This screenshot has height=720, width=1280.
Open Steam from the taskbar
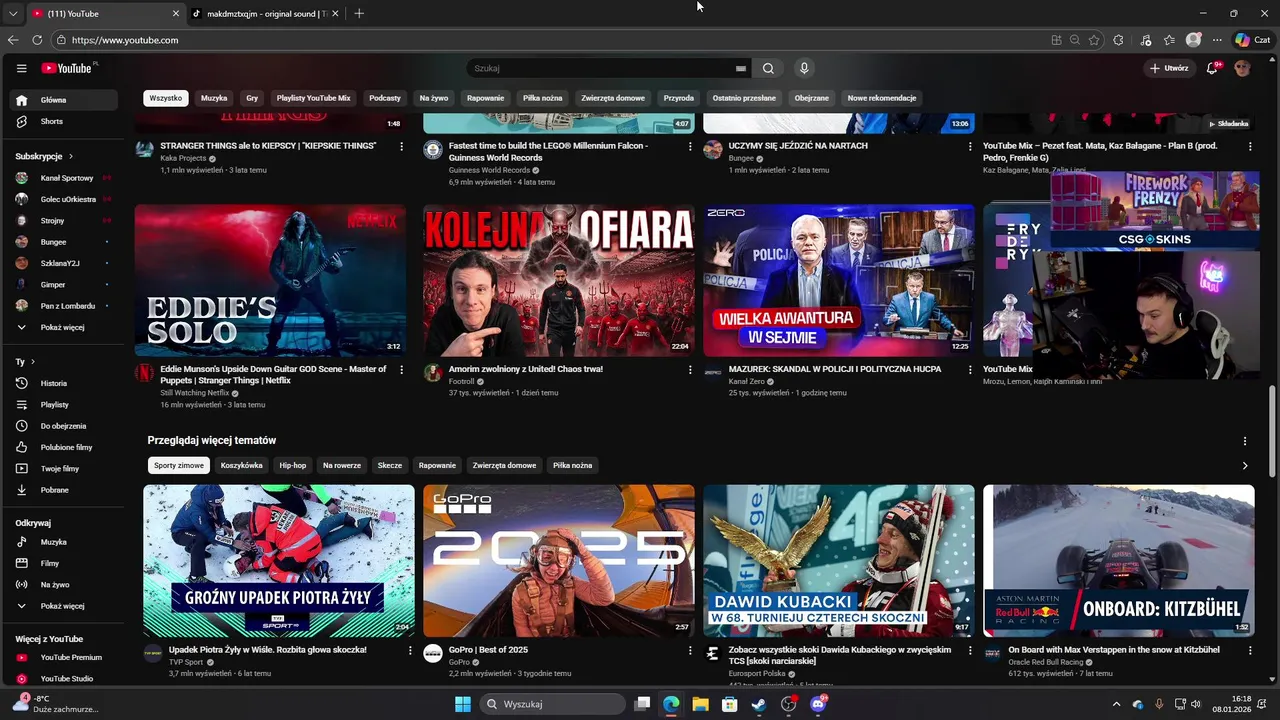pyautogui.click(x=759, y=704)
